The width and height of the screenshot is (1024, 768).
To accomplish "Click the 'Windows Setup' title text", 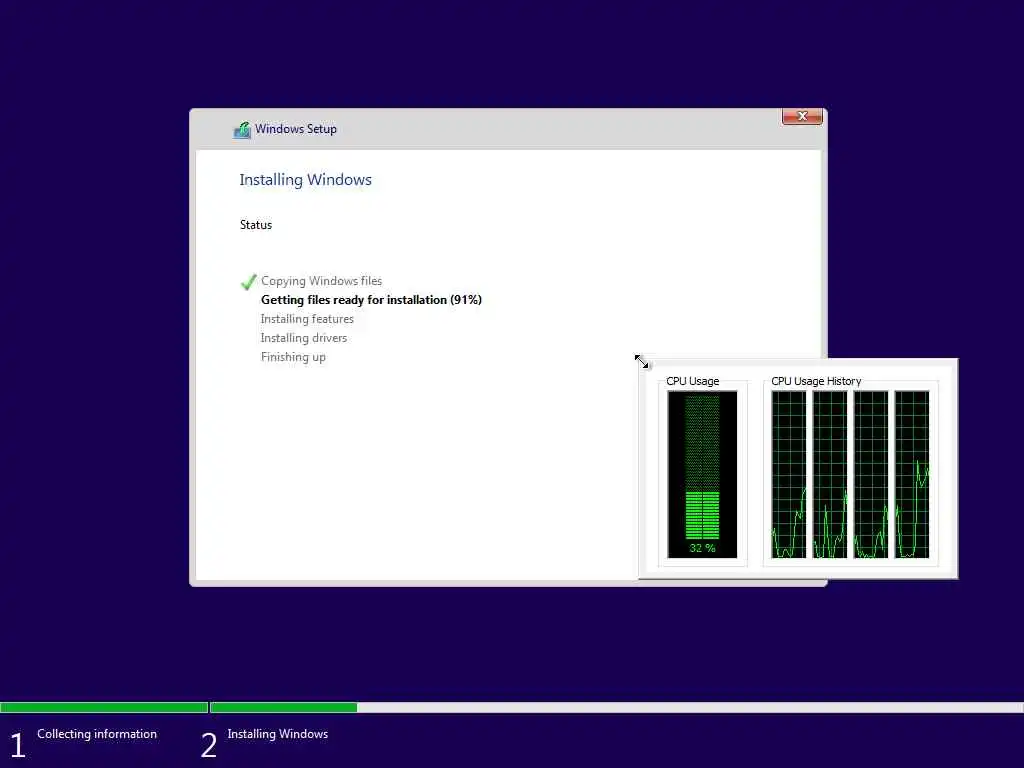I will 296,129.
